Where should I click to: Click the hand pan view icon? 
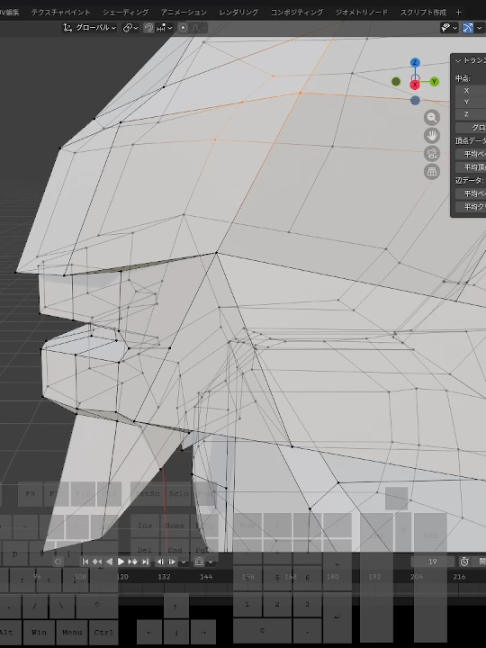click(x=432, y=136)
